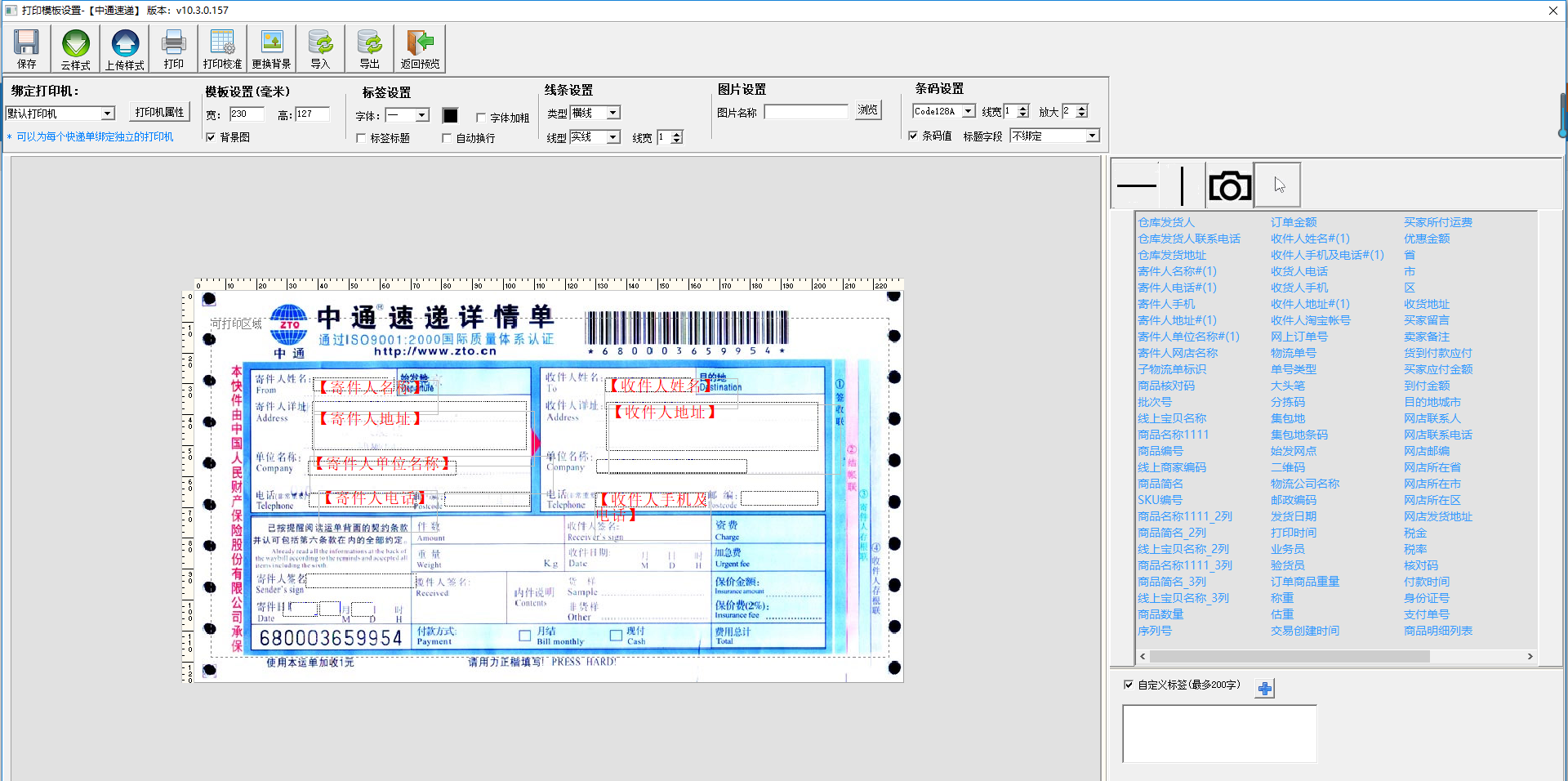Select 【寄件人单位名称】 label on template
Viewport: 1568px width, 781px height.
click(x=383, y=464)
